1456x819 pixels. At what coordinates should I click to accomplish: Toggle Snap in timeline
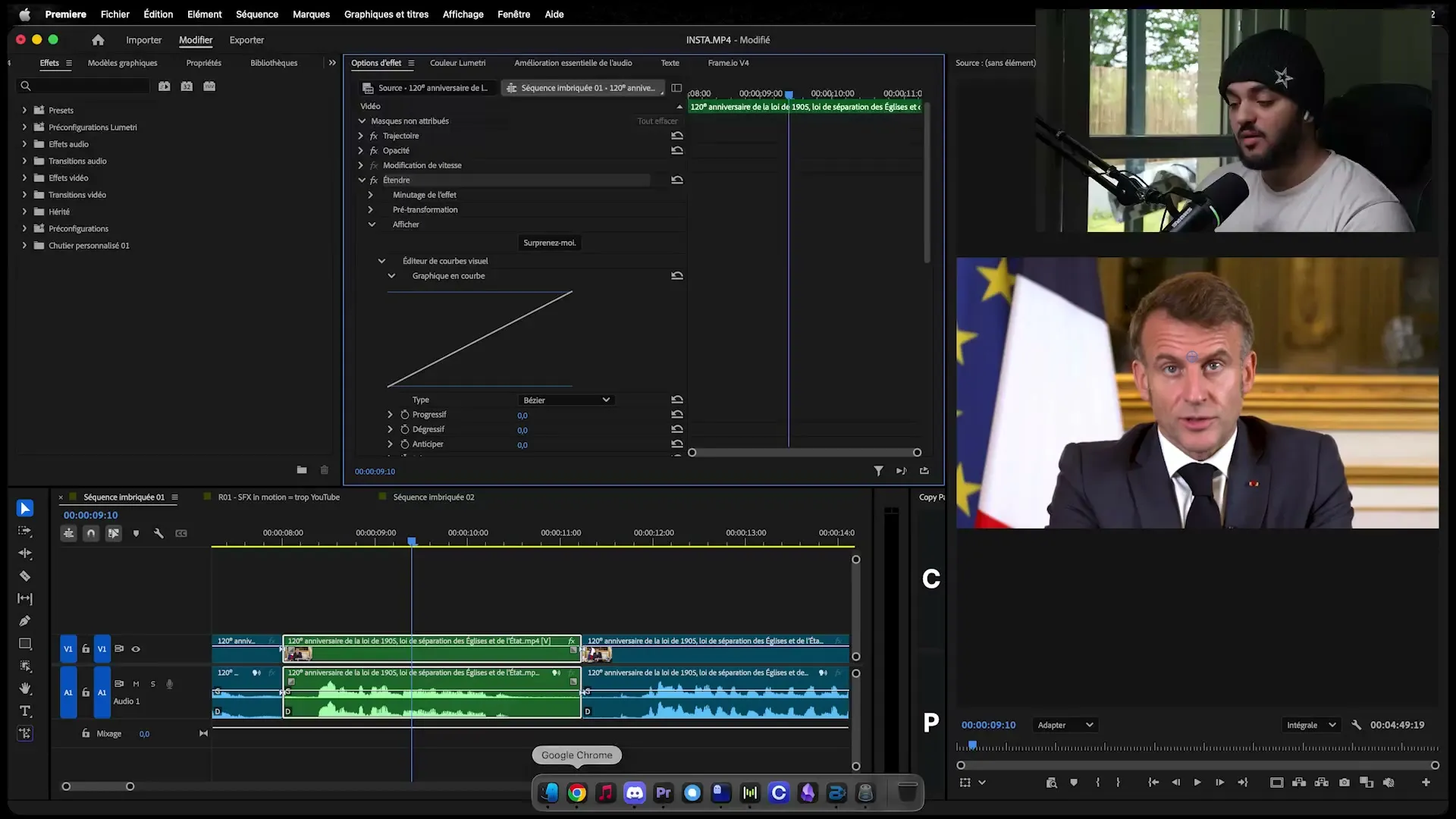click(91, 533)
